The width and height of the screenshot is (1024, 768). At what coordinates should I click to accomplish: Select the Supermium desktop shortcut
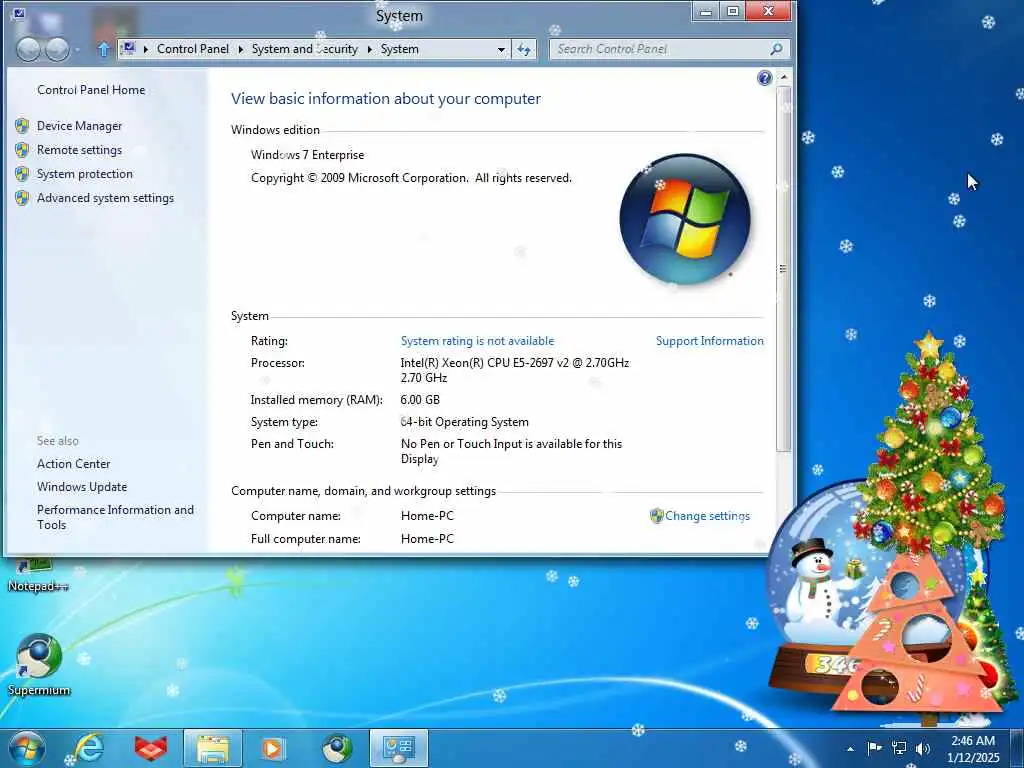39,665
